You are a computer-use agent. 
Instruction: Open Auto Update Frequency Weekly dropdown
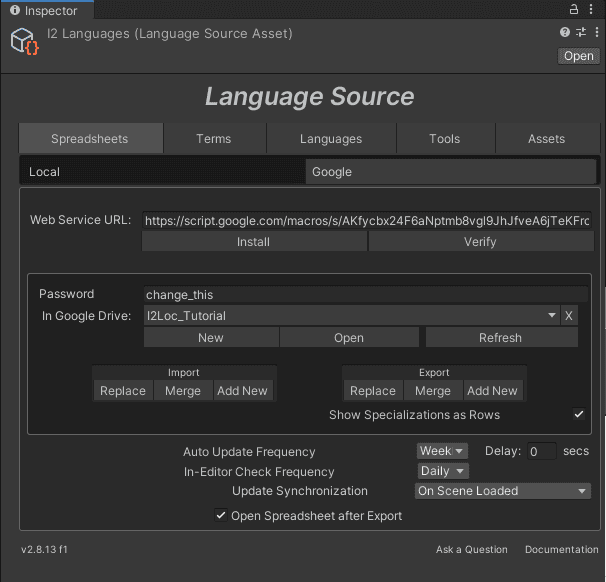442,451
